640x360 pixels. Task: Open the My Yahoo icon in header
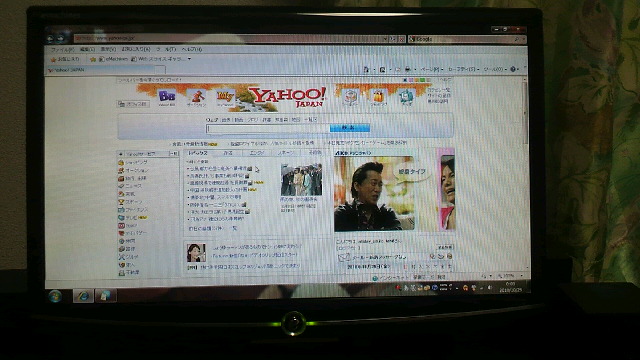pyautogui.click(x=225, y=98)
